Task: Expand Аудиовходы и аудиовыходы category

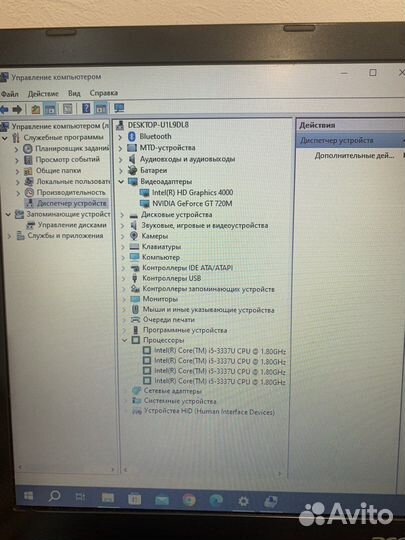Action: 121,159
